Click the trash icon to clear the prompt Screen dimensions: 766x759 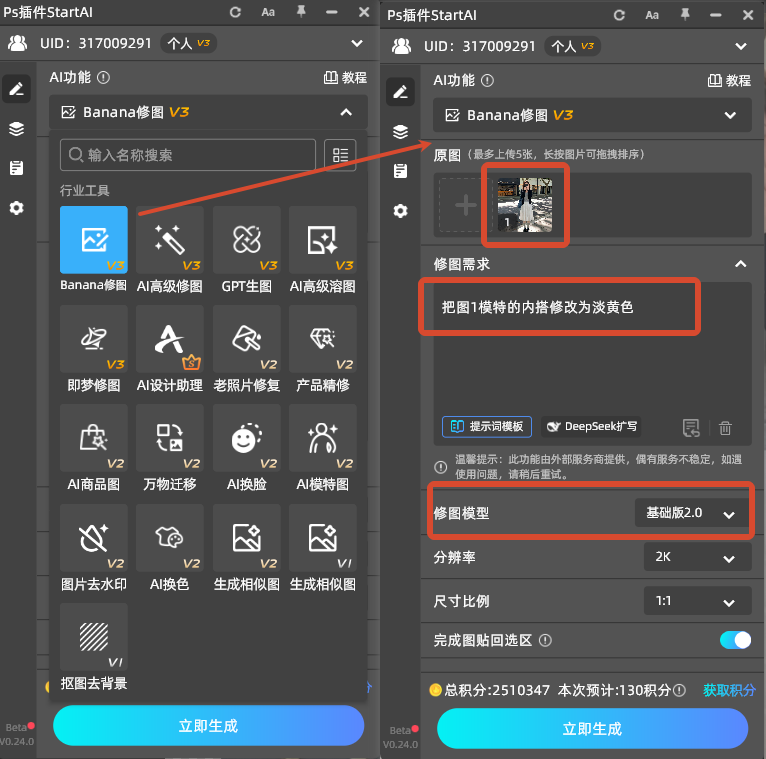[x=725, y=428]
